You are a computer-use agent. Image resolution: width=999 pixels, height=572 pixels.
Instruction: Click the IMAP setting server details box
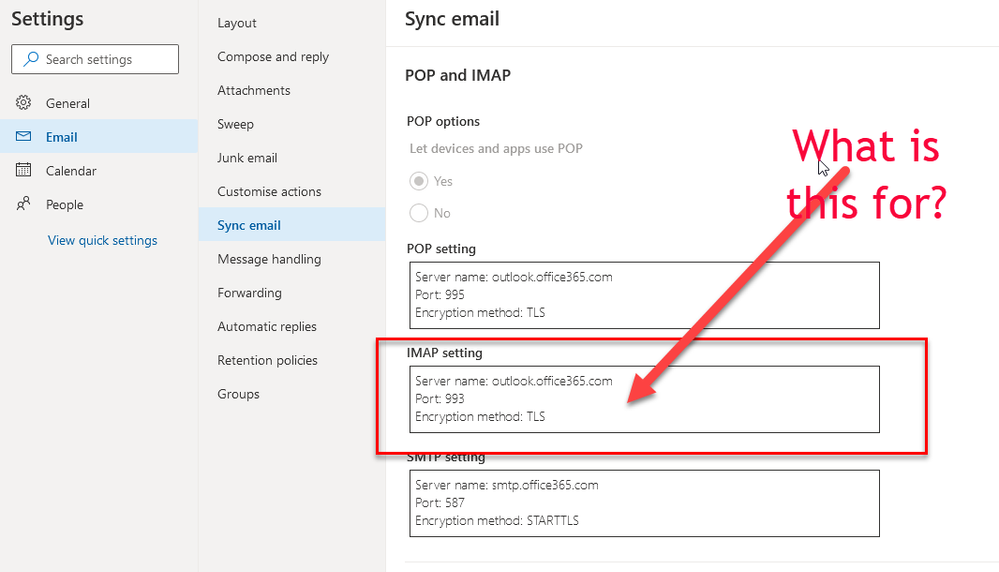[x=644, y=399]
